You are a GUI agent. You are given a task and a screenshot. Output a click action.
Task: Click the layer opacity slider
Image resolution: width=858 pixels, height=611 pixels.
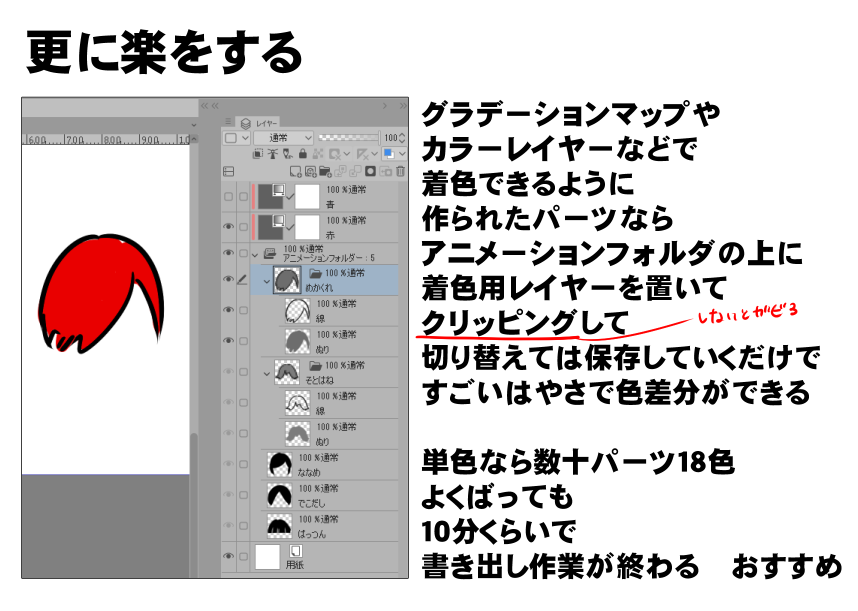tap(349, 137)
